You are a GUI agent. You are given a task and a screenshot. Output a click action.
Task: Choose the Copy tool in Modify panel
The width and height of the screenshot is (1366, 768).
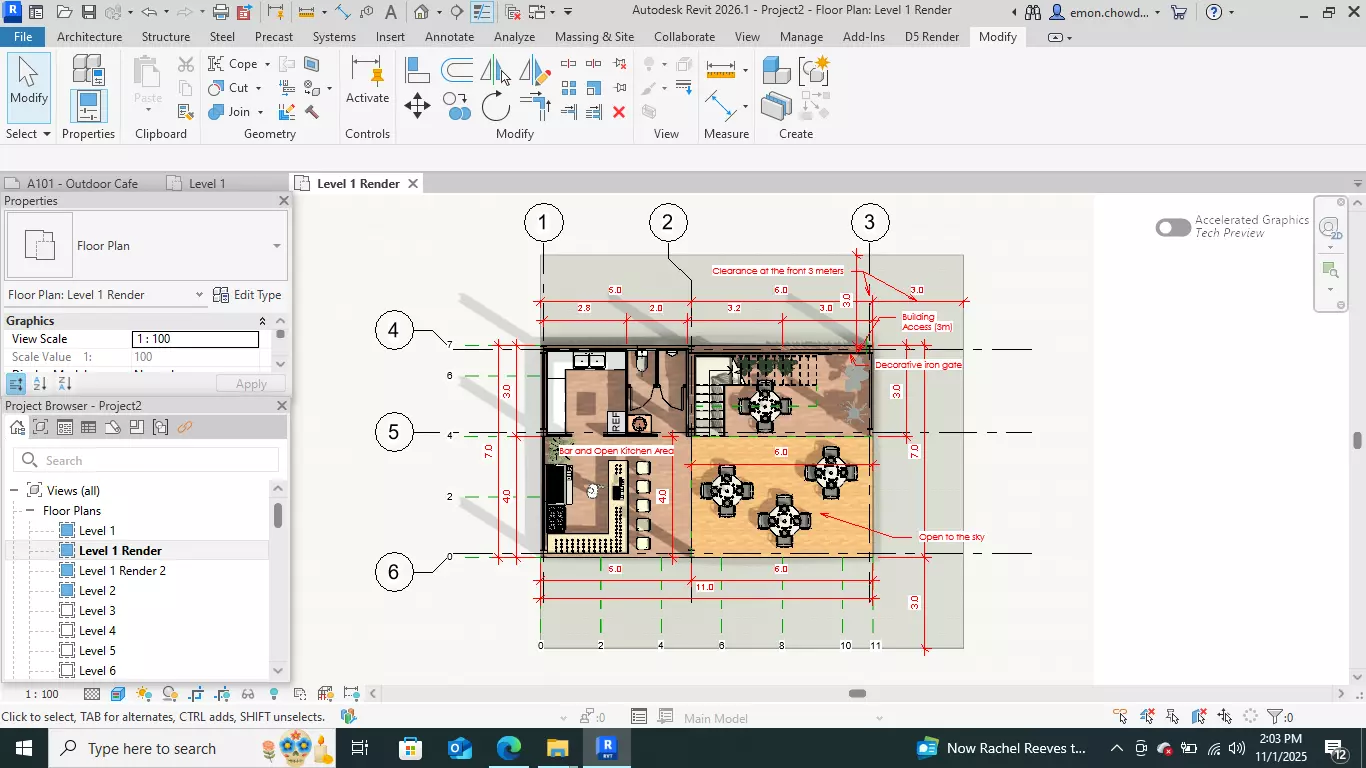pos(457,105)
